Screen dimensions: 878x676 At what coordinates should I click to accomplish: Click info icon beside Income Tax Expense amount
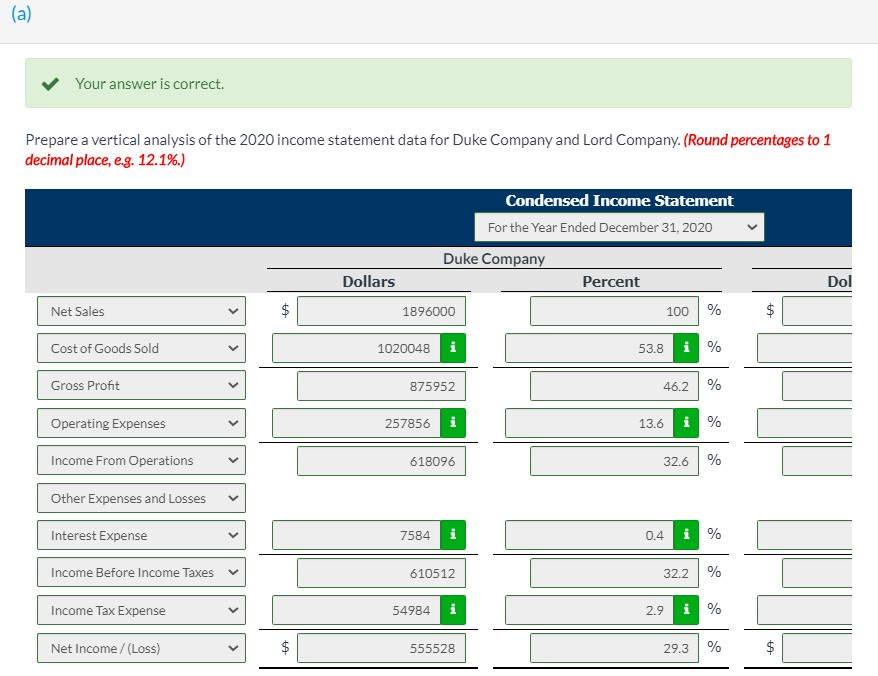(452, 610)
